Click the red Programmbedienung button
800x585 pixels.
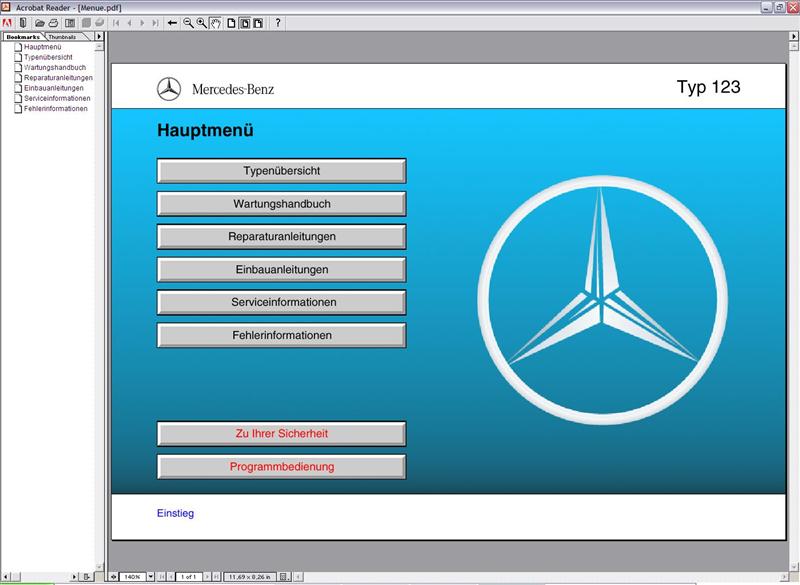[282, 467]
